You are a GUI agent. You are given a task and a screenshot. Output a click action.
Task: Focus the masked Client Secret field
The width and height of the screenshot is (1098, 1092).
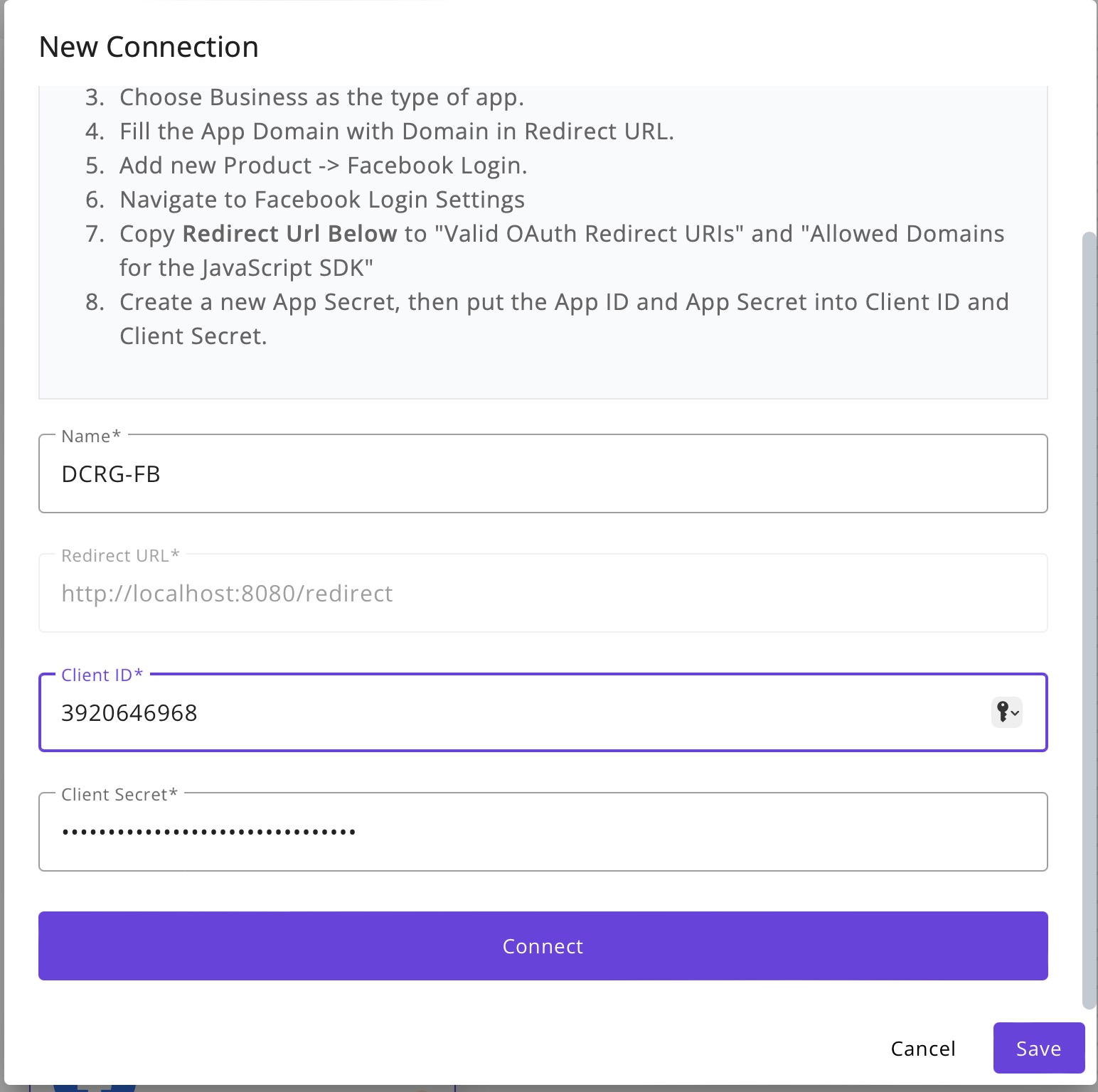point(543,832)
